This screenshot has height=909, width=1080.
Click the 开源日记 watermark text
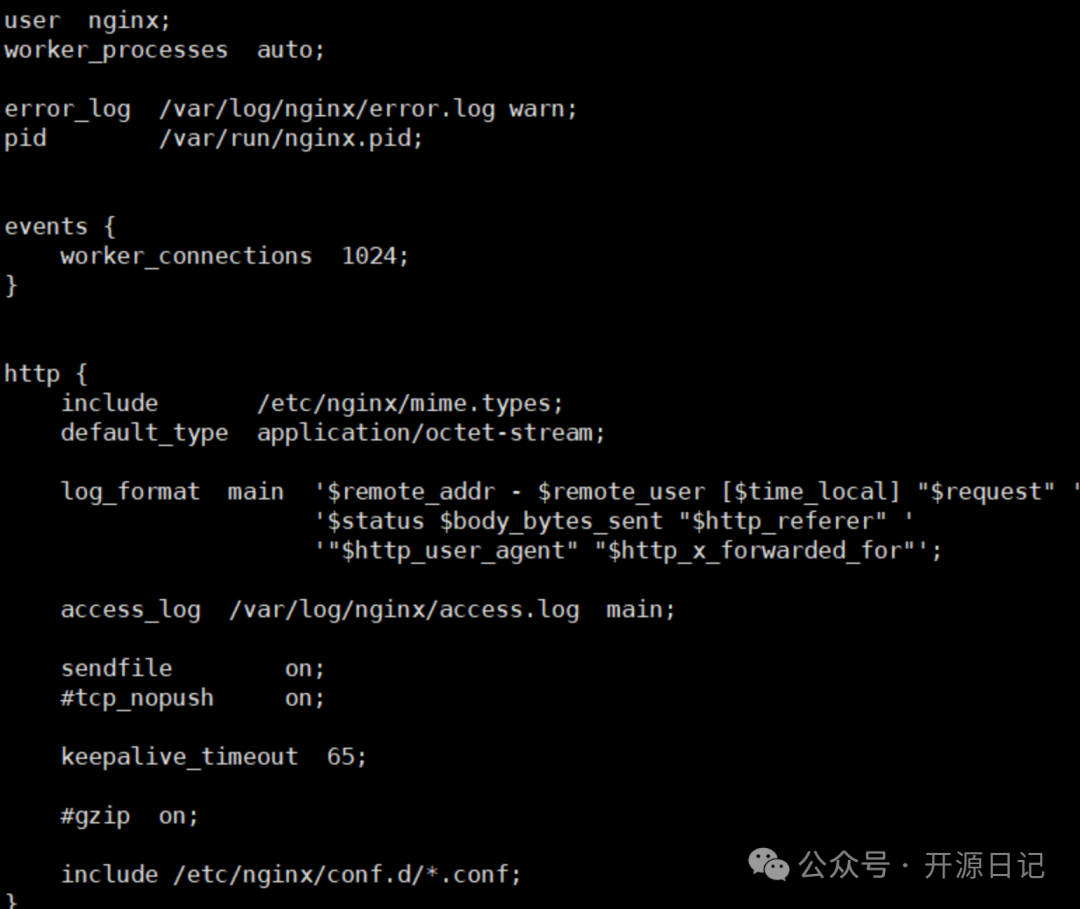click(x=984, y=865)
